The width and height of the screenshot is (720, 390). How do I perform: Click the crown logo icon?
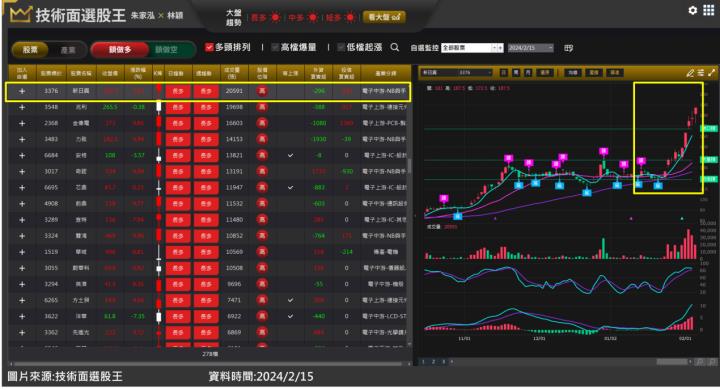[x=20, y=14]
